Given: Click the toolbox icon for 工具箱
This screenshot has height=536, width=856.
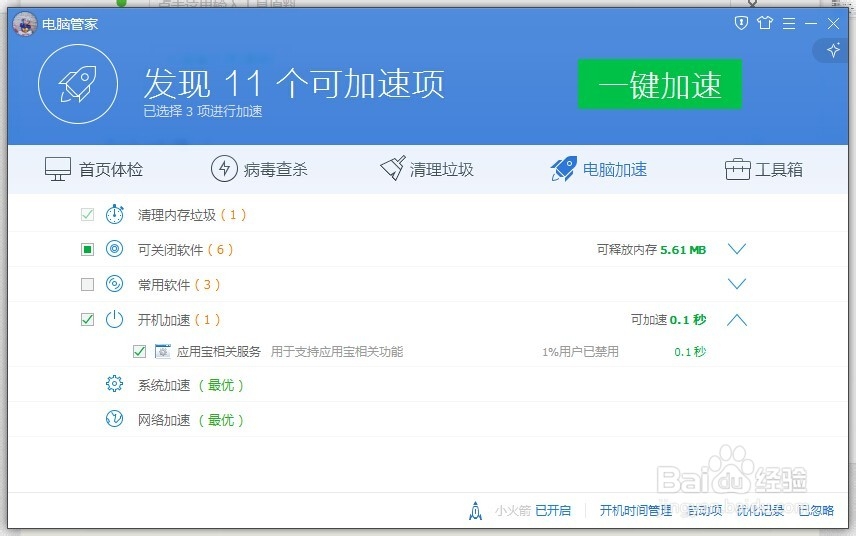Looking at the screenshot, I should tap(738, 169).
